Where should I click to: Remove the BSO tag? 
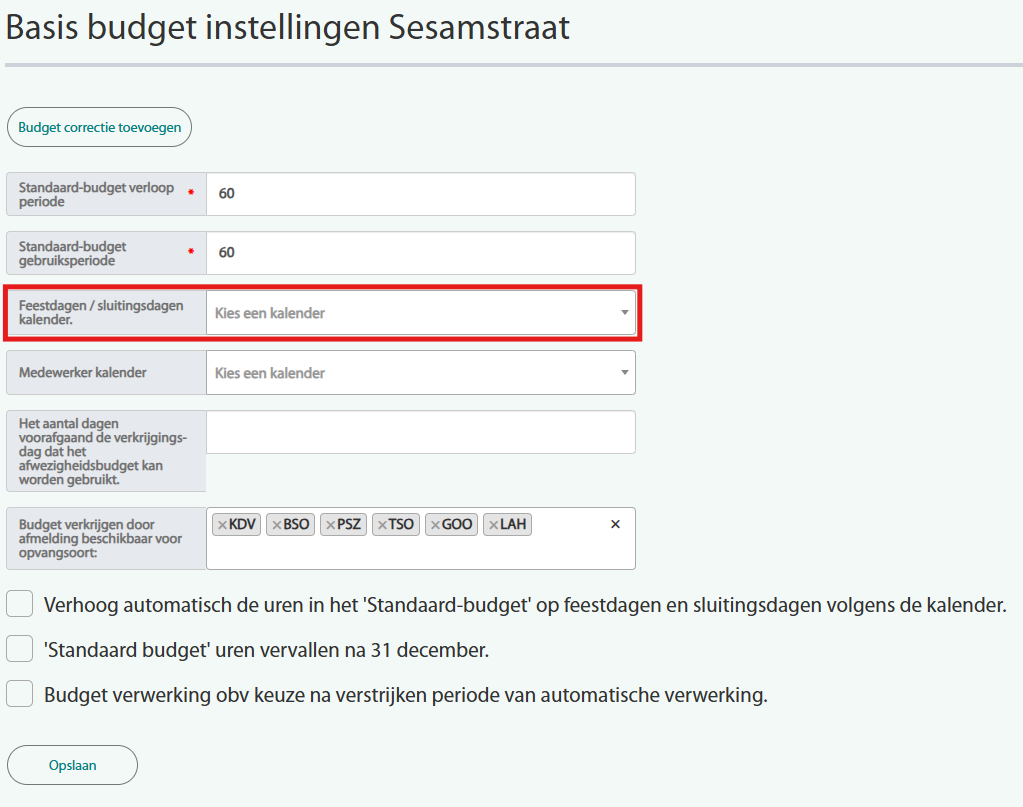pos(277,525)
